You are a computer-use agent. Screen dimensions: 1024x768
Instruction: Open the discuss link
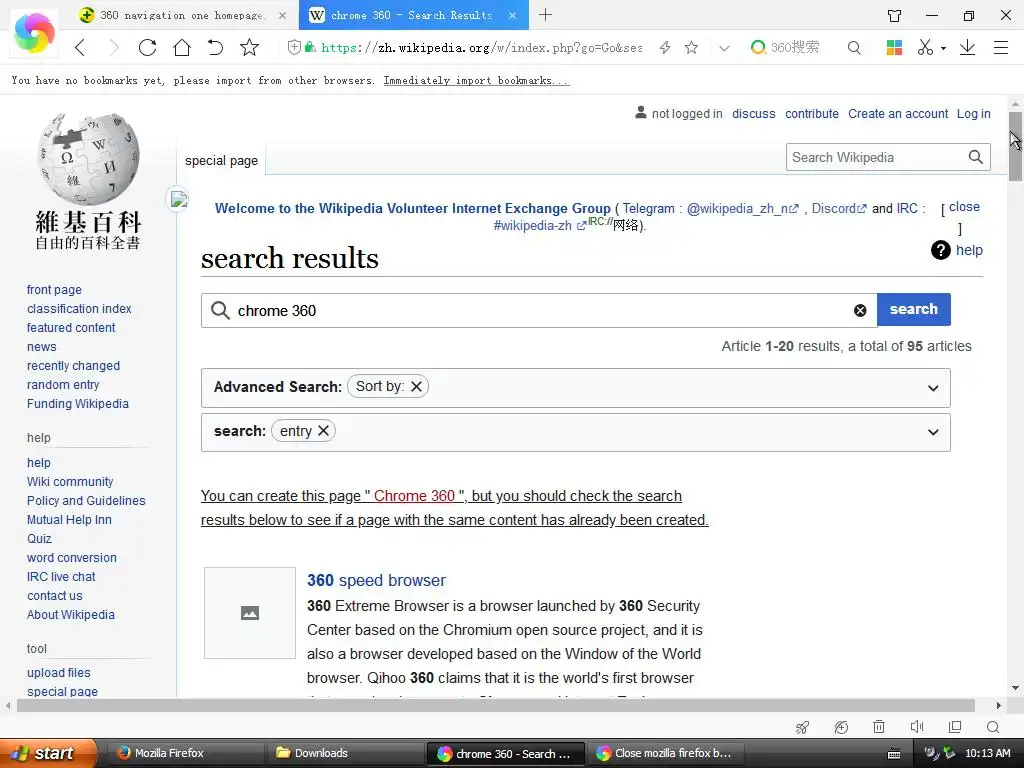tap(754, 114)
